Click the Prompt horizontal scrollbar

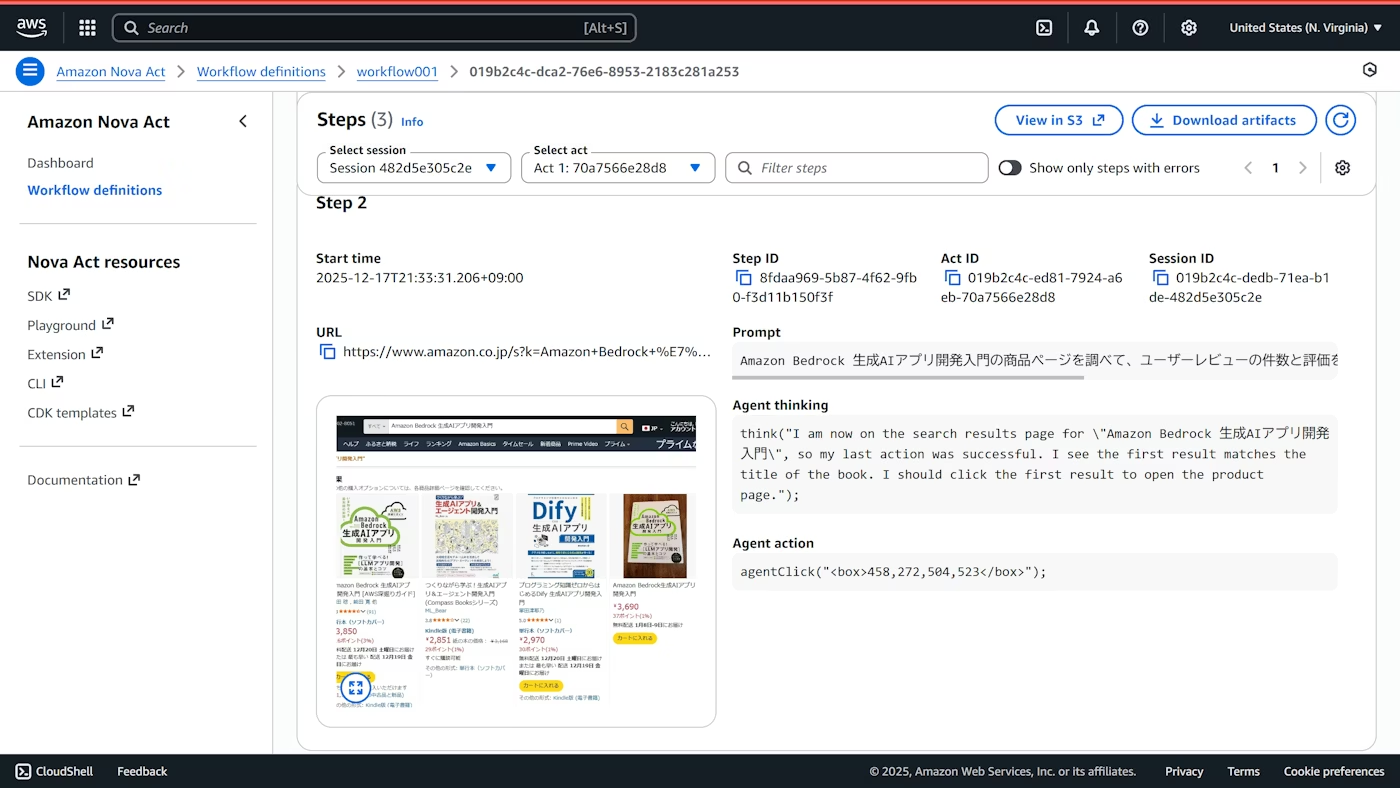908,377
